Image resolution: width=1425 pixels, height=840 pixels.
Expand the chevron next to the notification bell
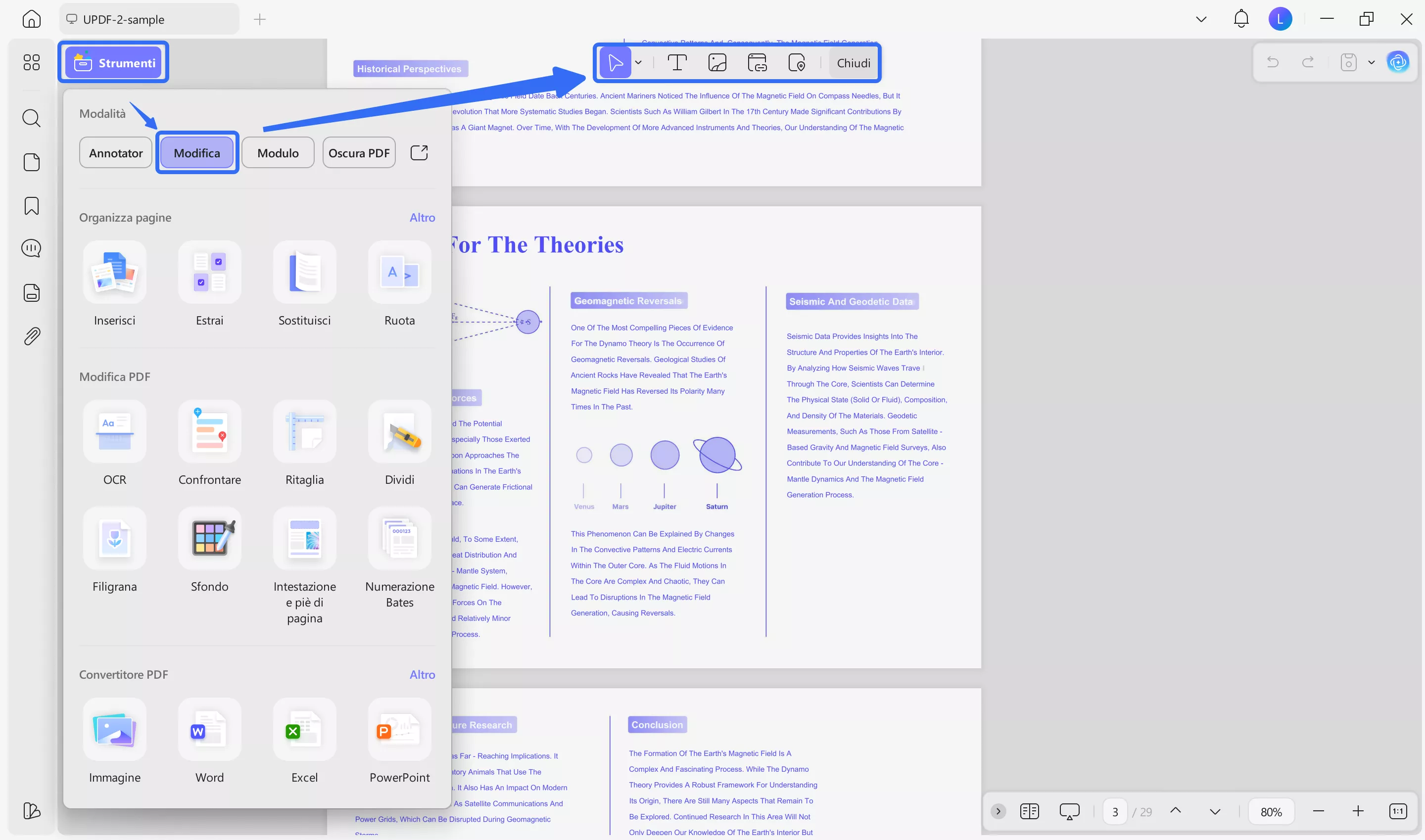pyautogui.click(x=1201, y=19)
